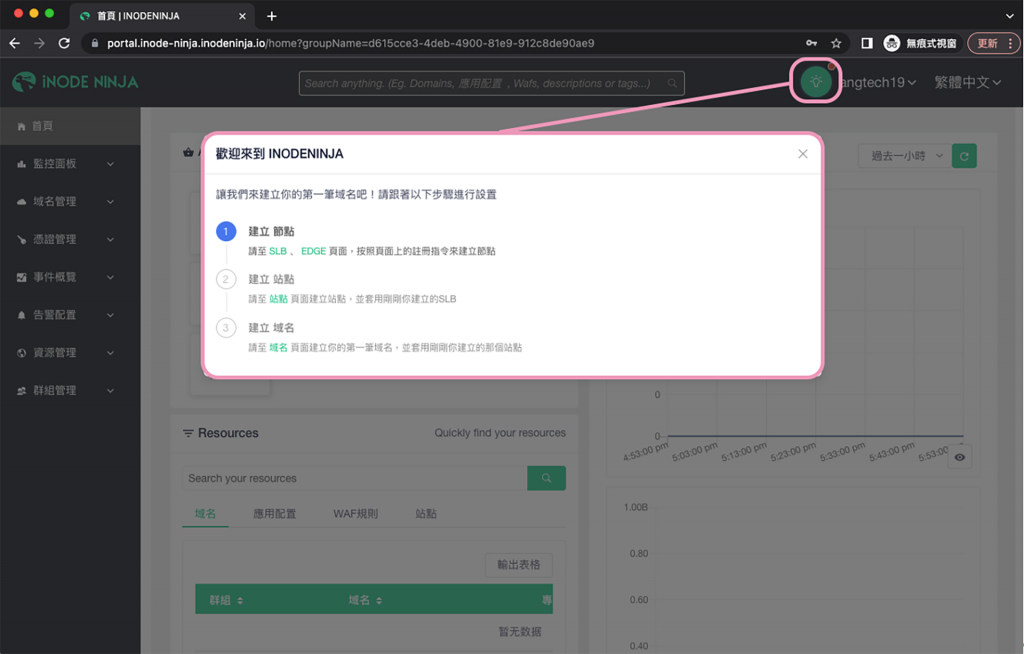Sort by the 域名 column arrows

(x=379, y=600)
